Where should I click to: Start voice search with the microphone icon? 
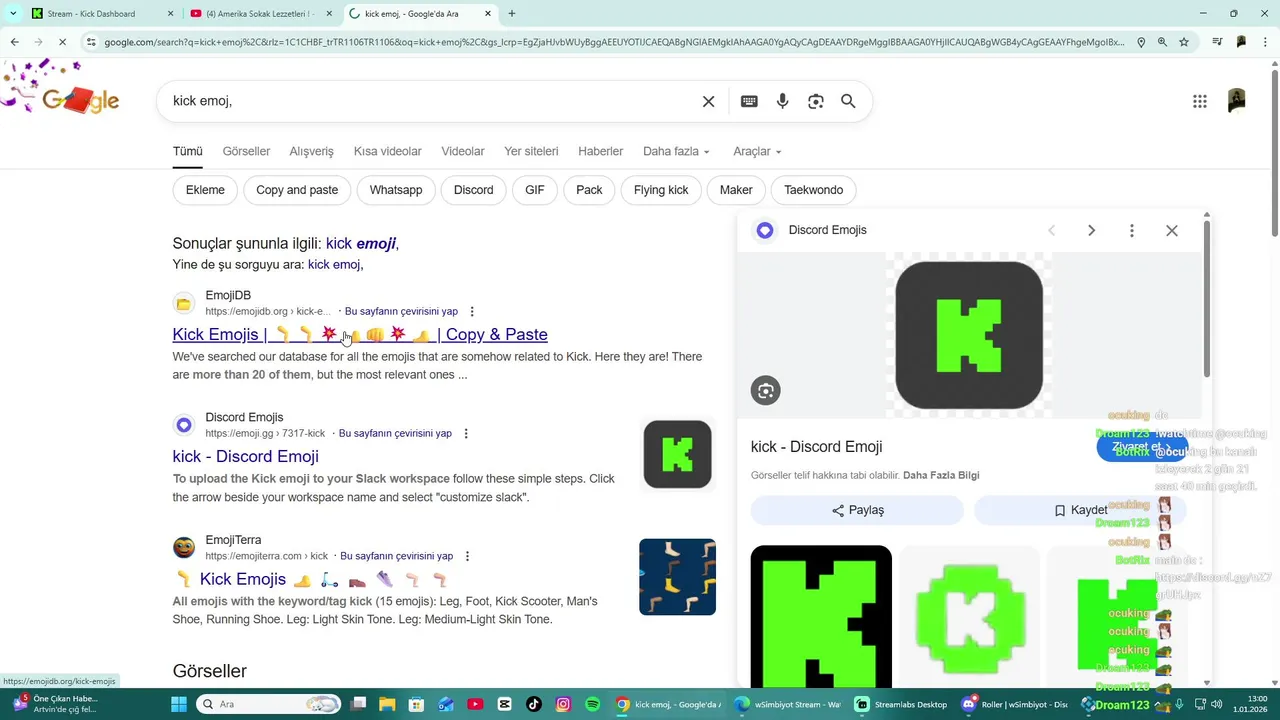click(782, 101)
